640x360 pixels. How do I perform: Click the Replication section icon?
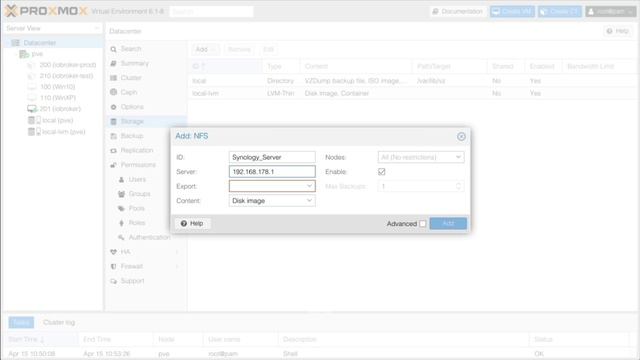pyautogui.click(x=113, y=151)
